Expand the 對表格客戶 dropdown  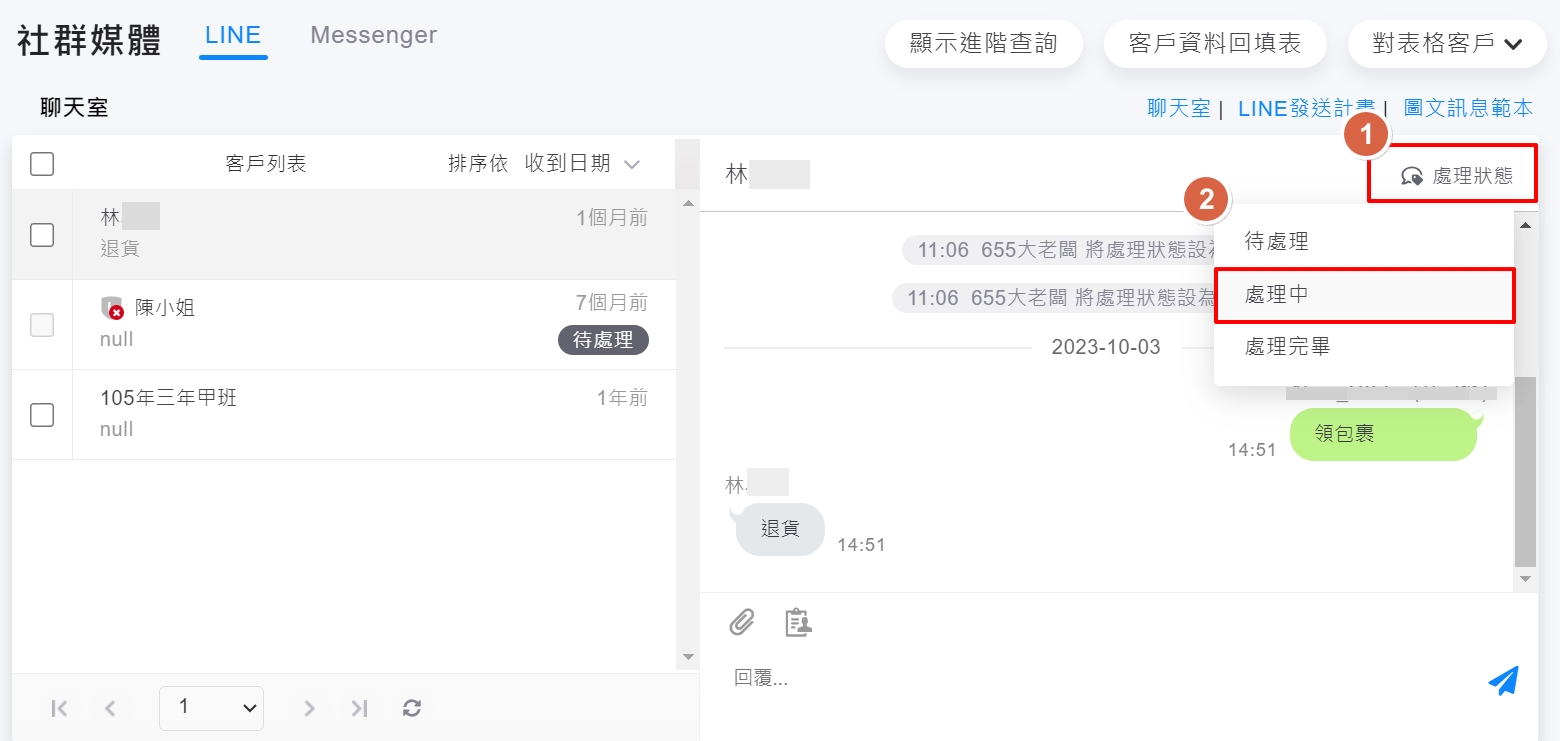(x=1446, y=44)
